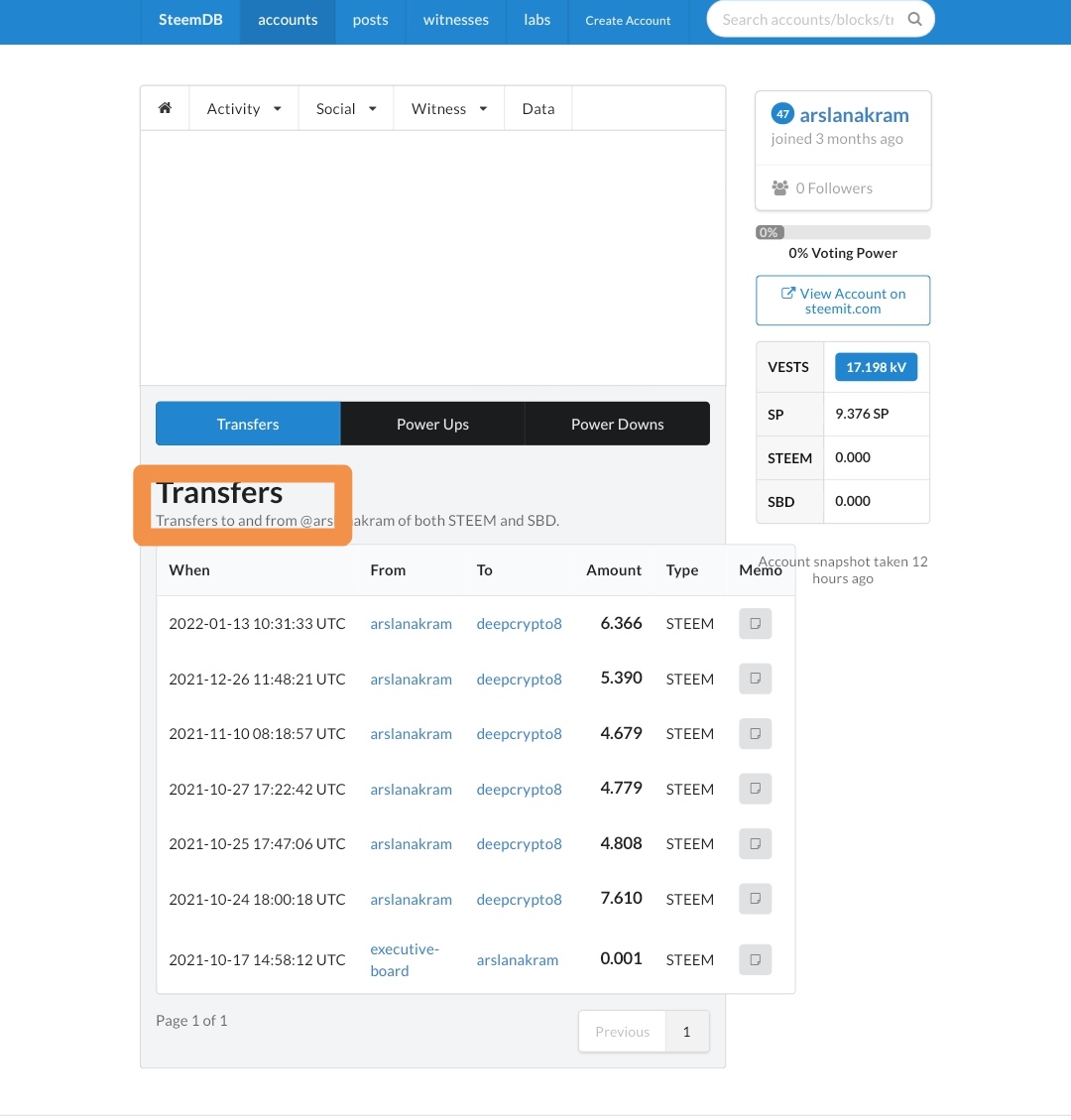Open memo icon for 4.679 STEEM transfer
Screen dimensions: 1071x1120
756,733
